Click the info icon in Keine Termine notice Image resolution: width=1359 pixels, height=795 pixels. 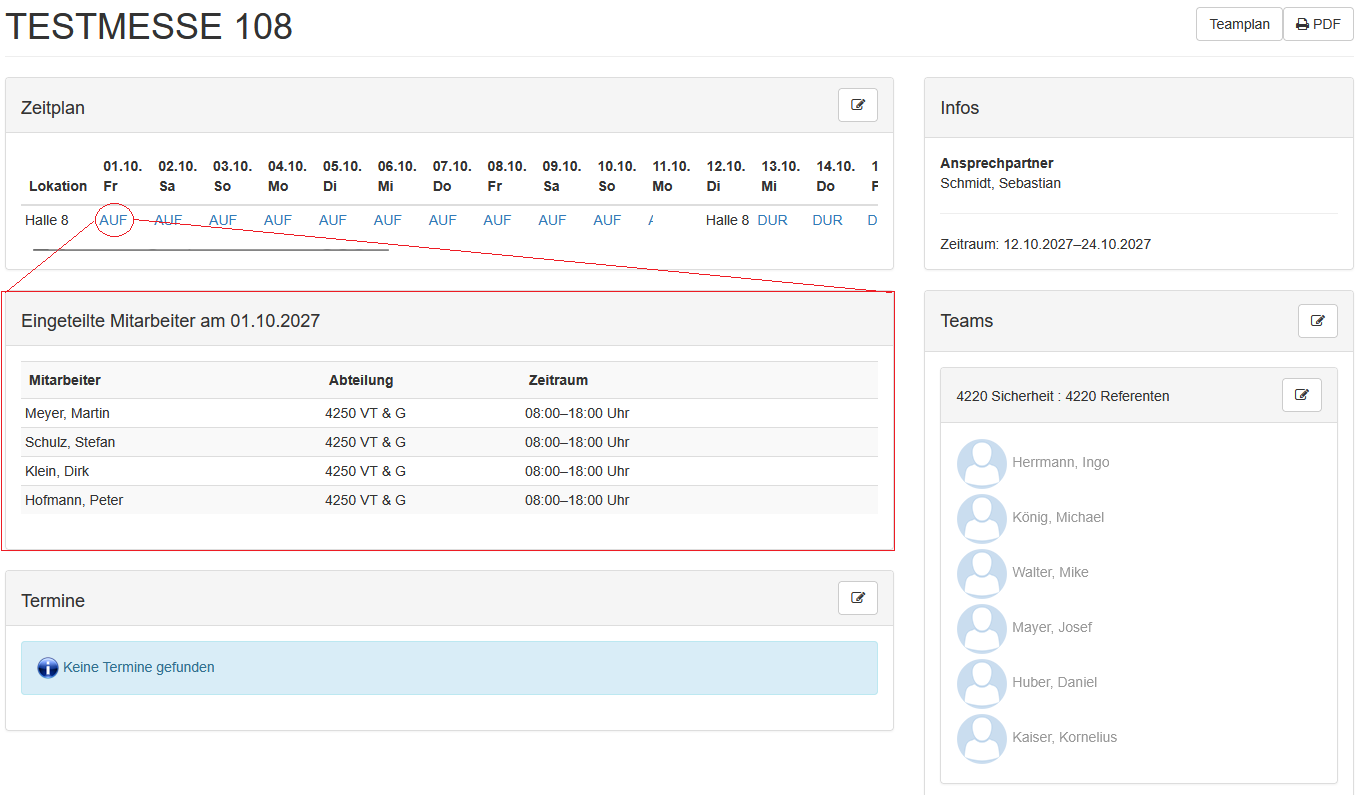point(48,668)
